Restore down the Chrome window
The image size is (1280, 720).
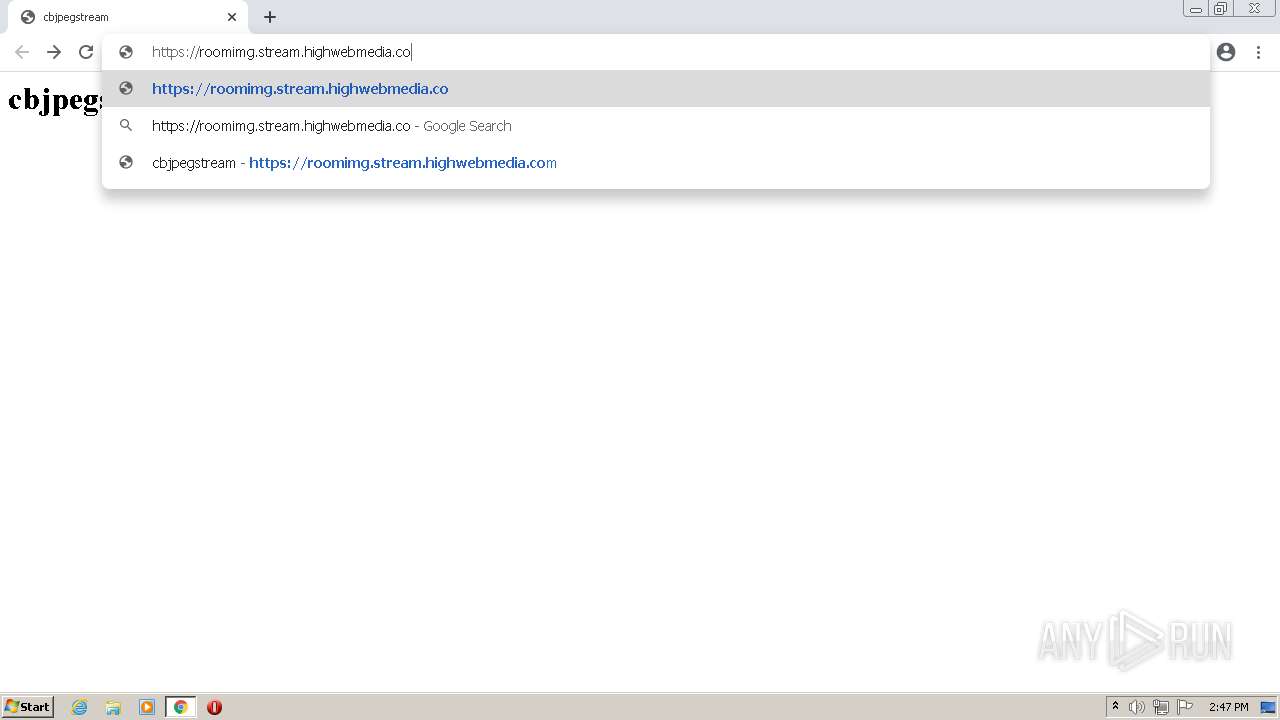tap(1221, 9)
